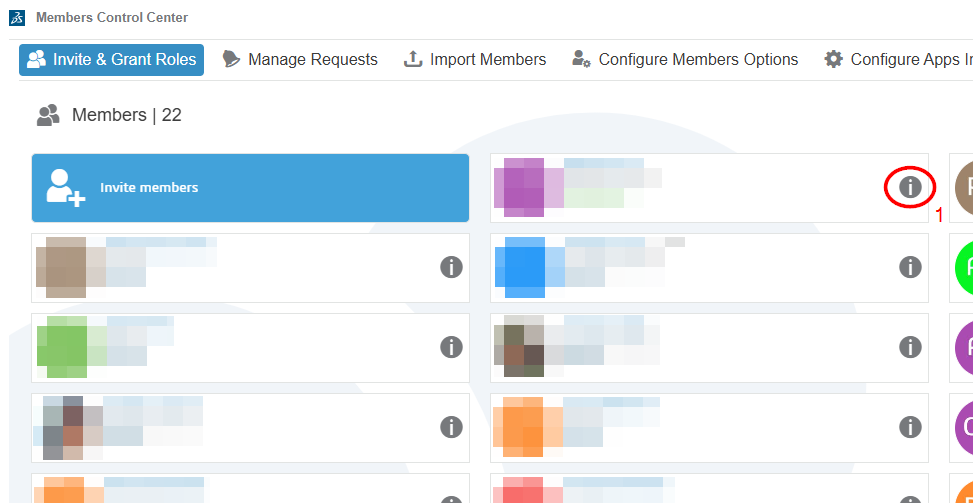
Task: Show info for the blue avatar member
Action: (x=910, y=267)
